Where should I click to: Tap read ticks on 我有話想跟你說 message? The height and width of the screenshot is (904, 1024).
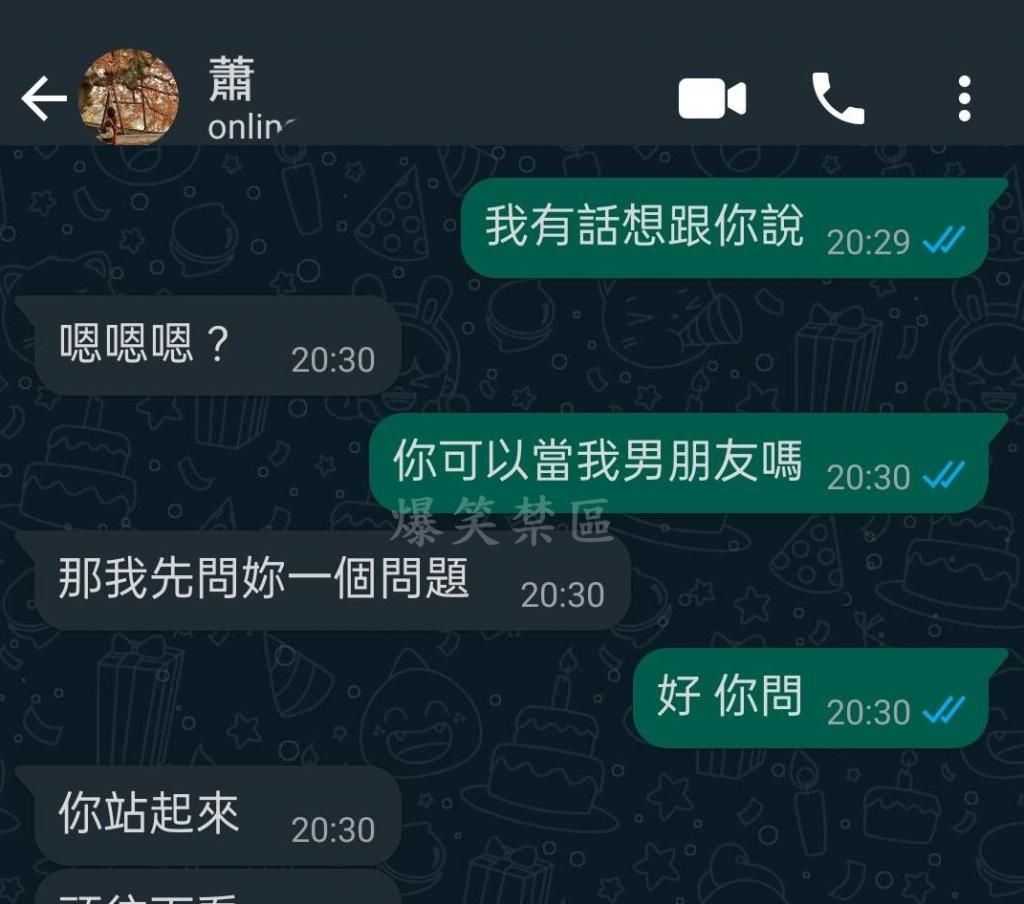[x=944, y=240]
